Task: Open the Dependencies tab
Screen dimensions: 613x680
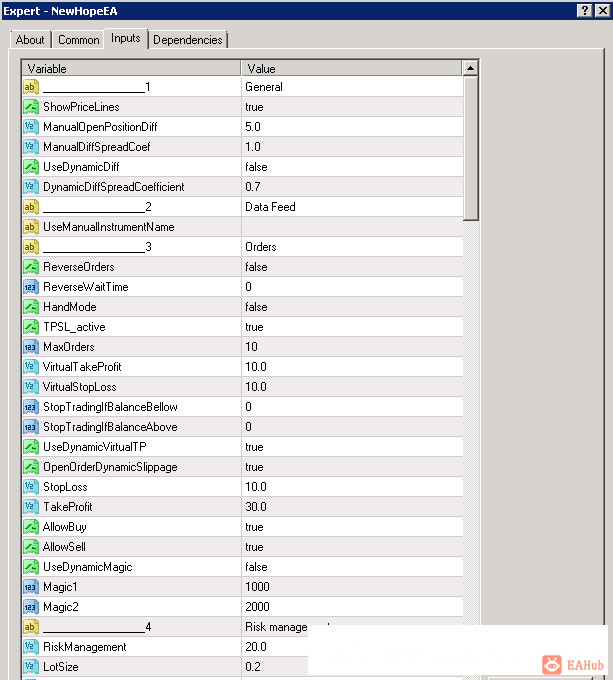Action: coord(188,40)
